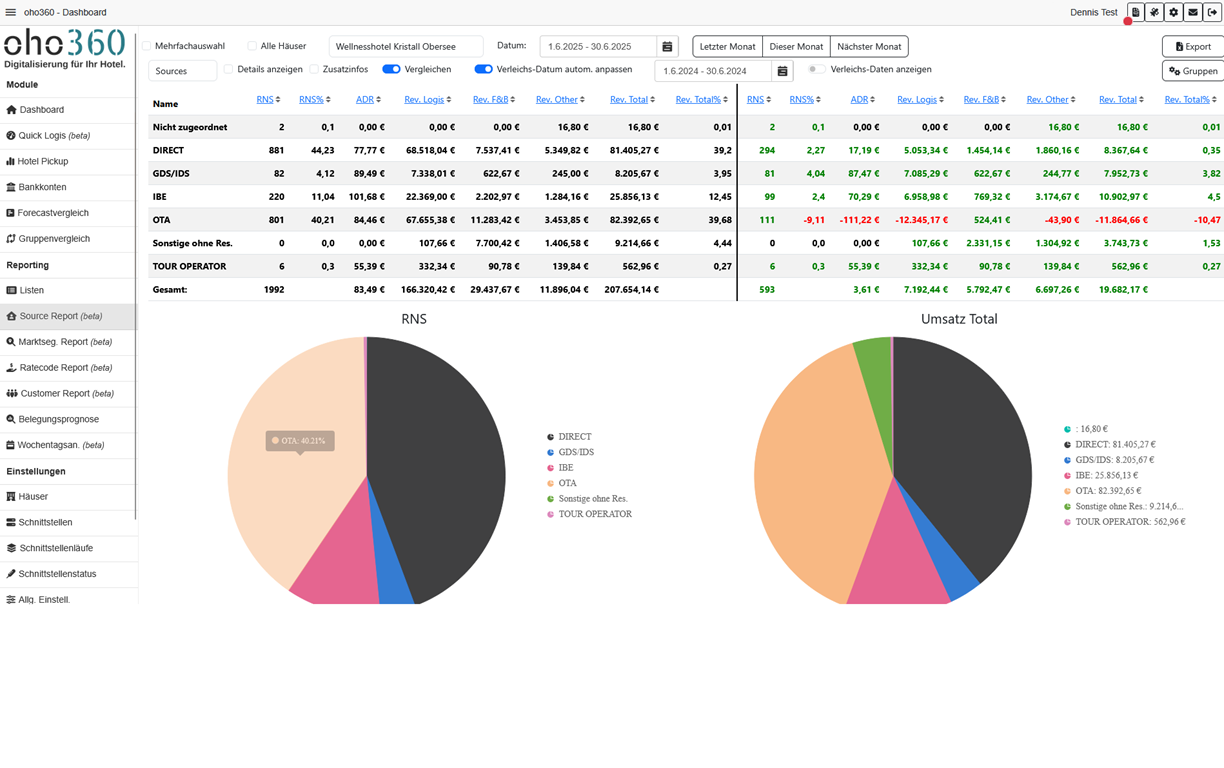This screenshot has width=1224, height=768.
Task: Check the Alle Häuser checkbox
Action: 252,46
